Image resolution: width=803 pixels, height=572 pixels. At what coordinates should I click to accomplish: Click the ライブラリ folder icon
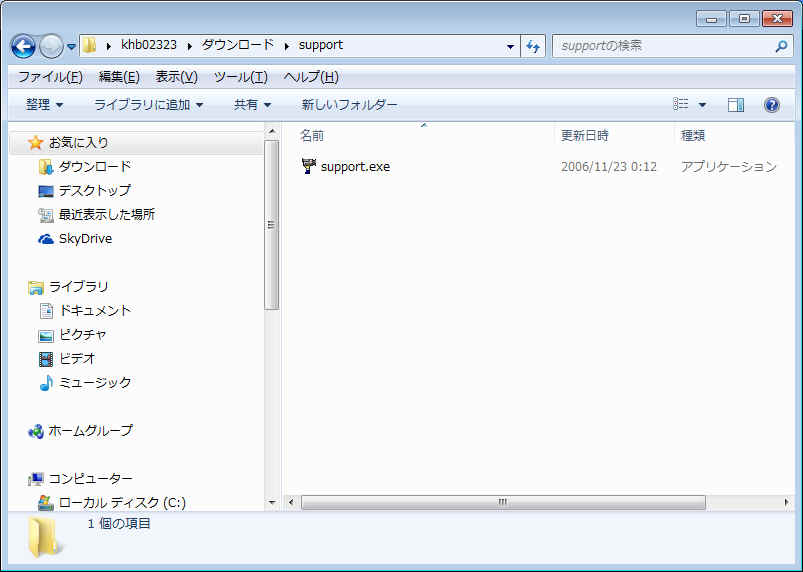(x=36, y=288)
